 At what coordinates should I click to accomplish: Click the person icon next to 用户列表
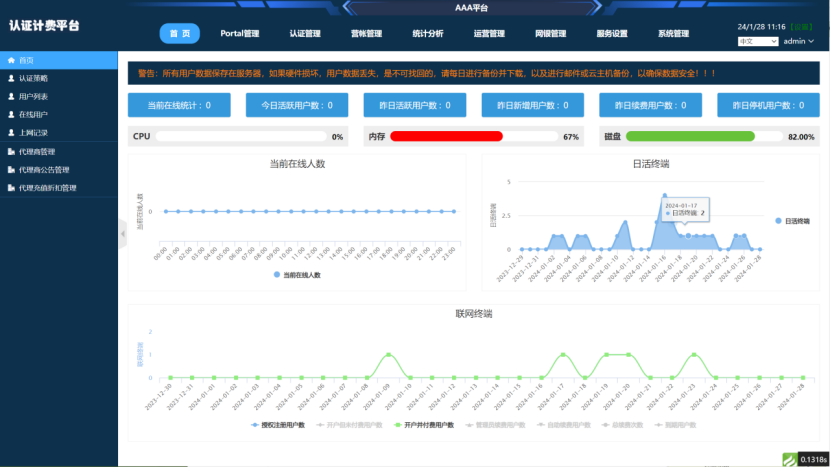point(11,96)
